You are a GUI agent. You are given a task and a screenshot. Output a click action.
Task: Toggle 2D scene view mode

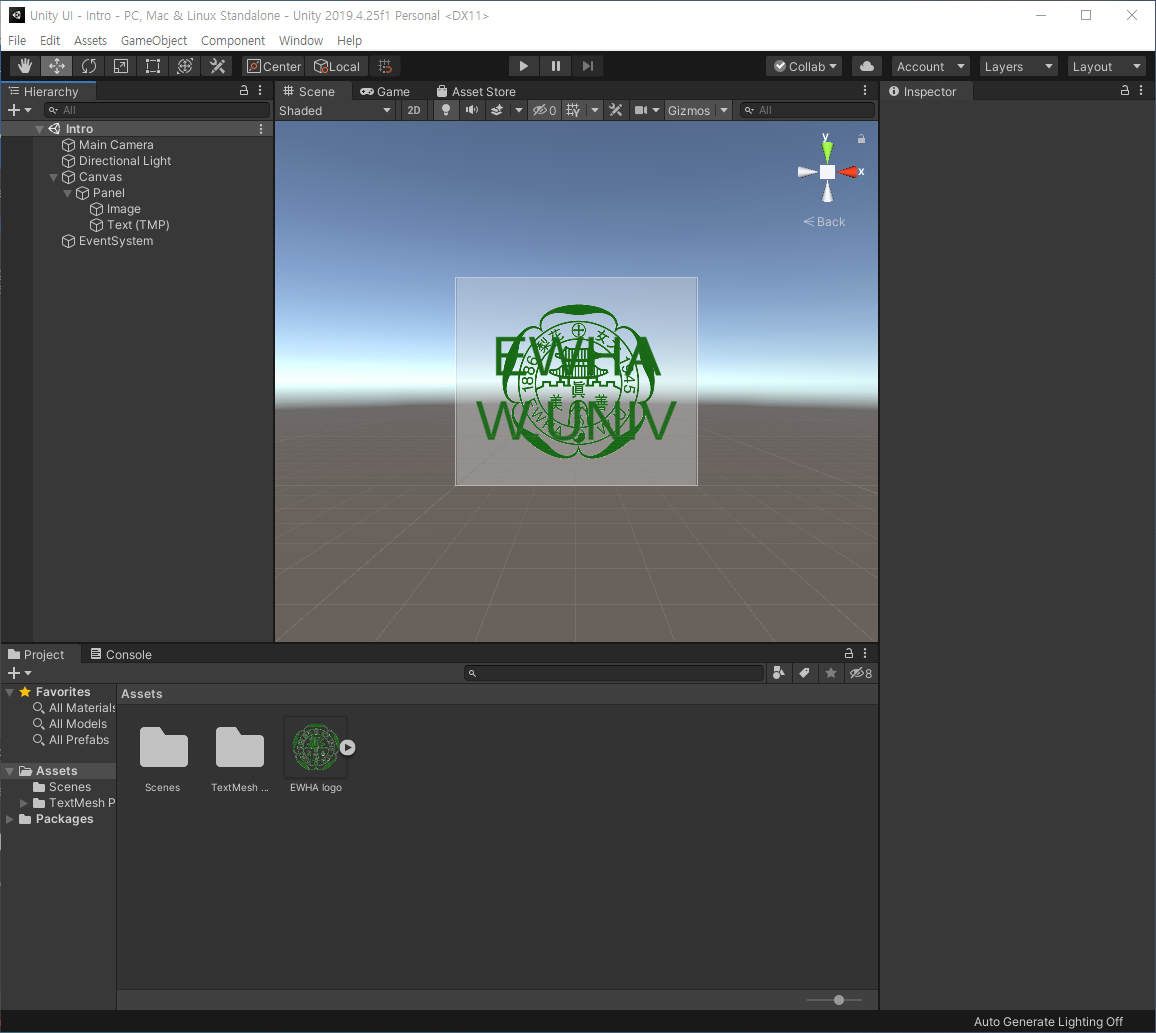click(x=414, y=111)
